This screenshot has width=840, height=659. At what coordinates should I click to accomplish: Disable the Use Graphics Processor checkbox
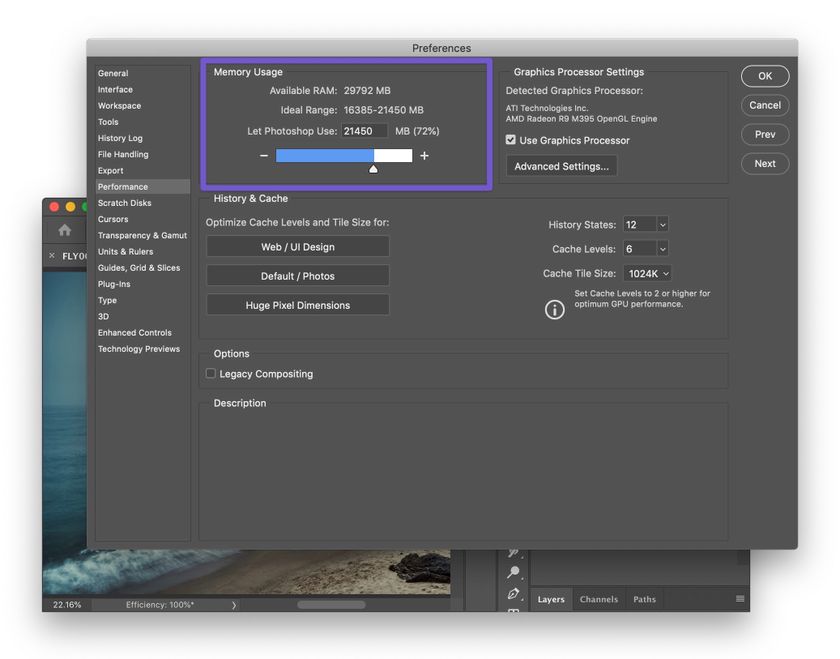tap(510, 140)
